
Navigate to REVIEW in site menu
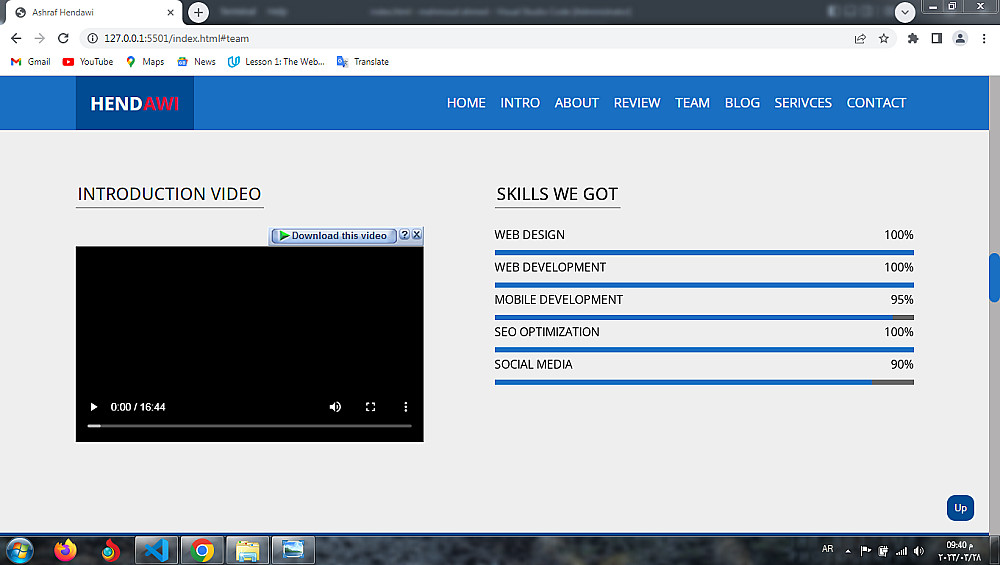point(636,103)
